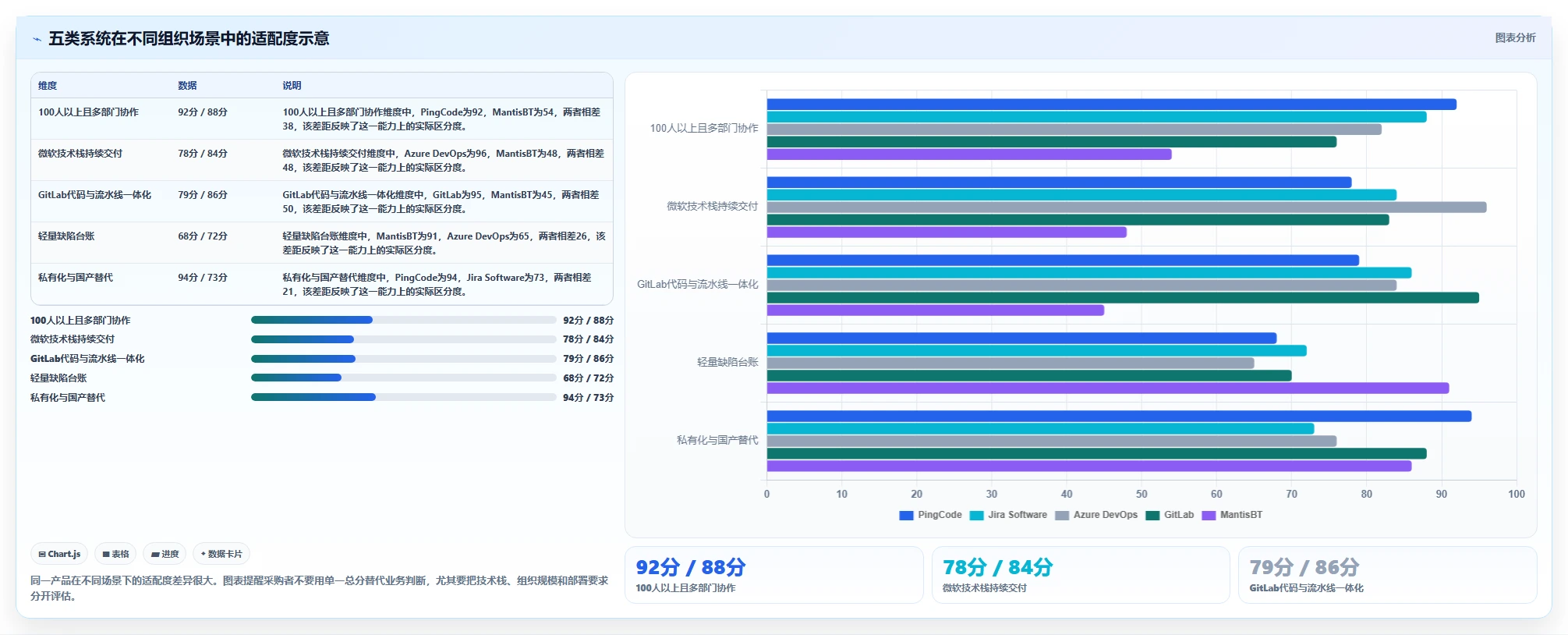Click the MantisBT bar in 微软技术栈持续交付 group
This screenshot has height=635, width=1568.
coord(947,232)
